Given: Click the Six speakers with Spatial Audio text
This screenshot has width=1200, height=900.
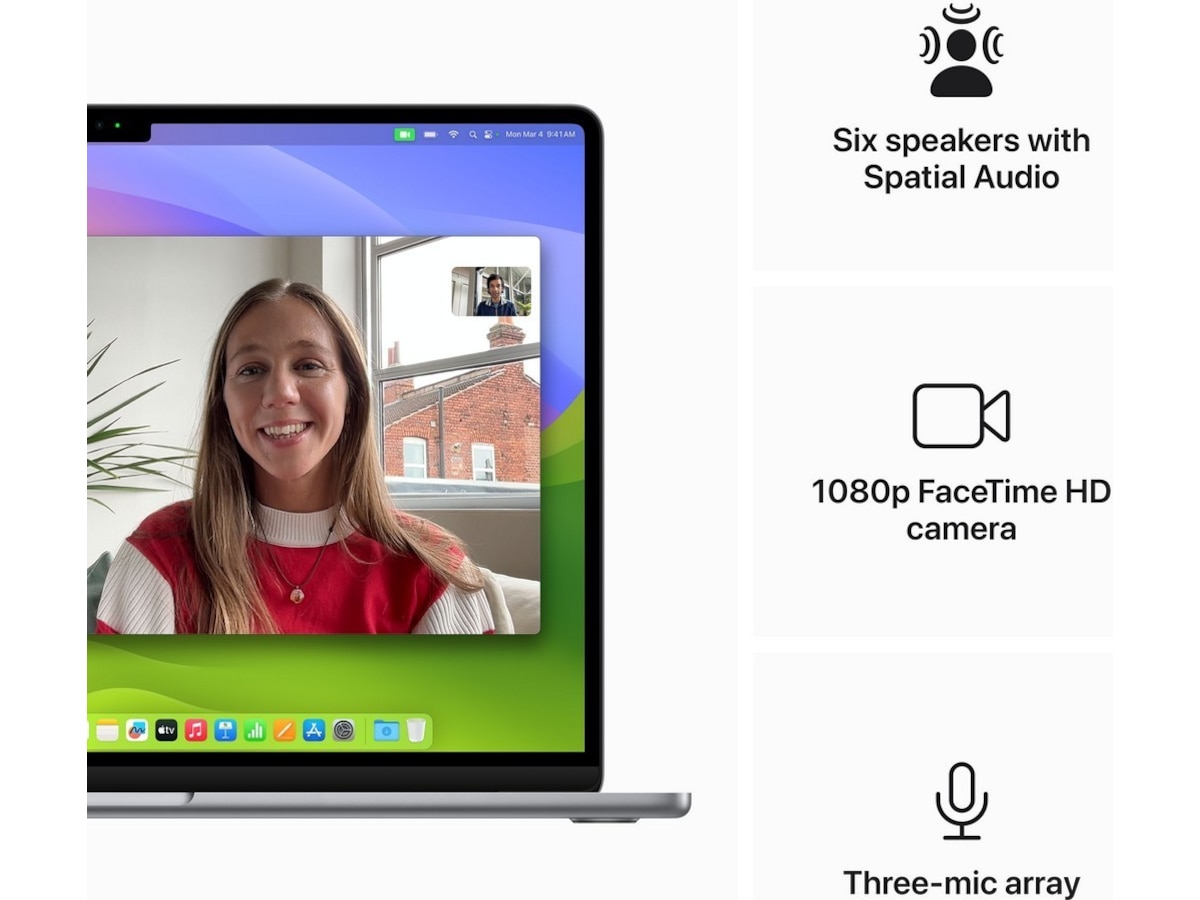Looking at the screenshot, I should pyautogui.click(x=961, y=158).
